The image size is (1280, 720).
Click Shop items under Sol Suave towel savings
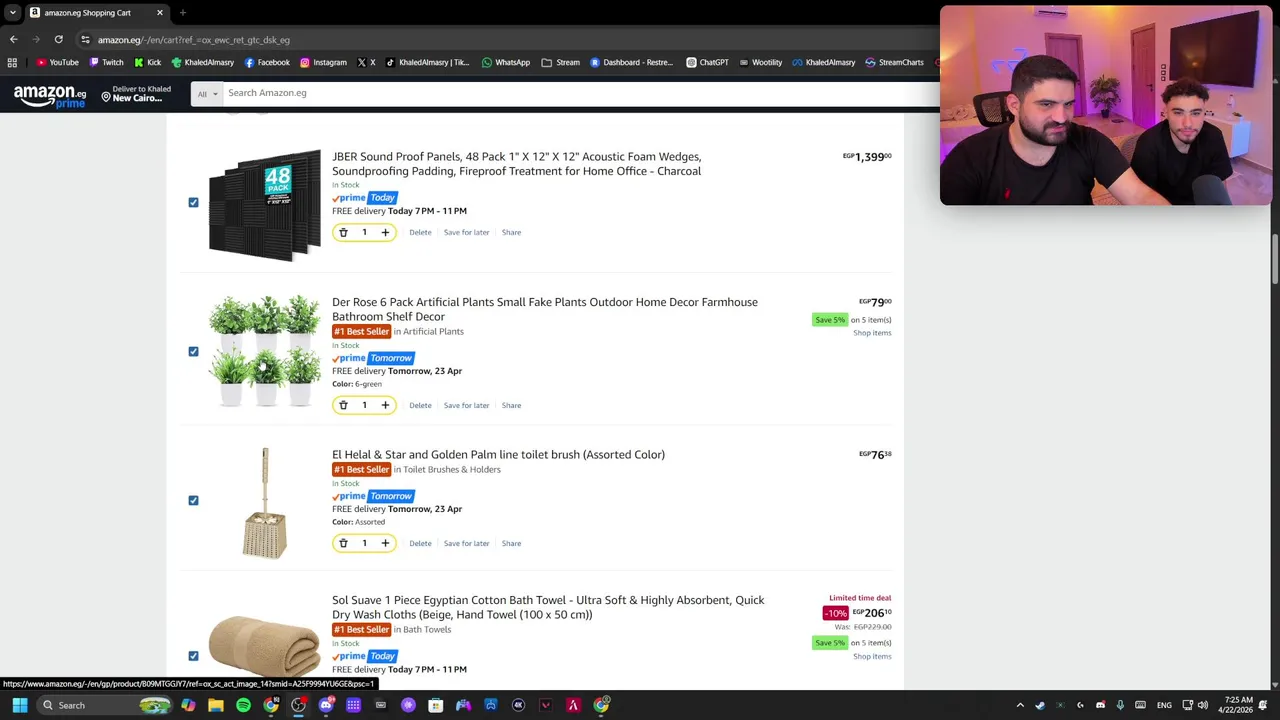[x=872, y=656]
